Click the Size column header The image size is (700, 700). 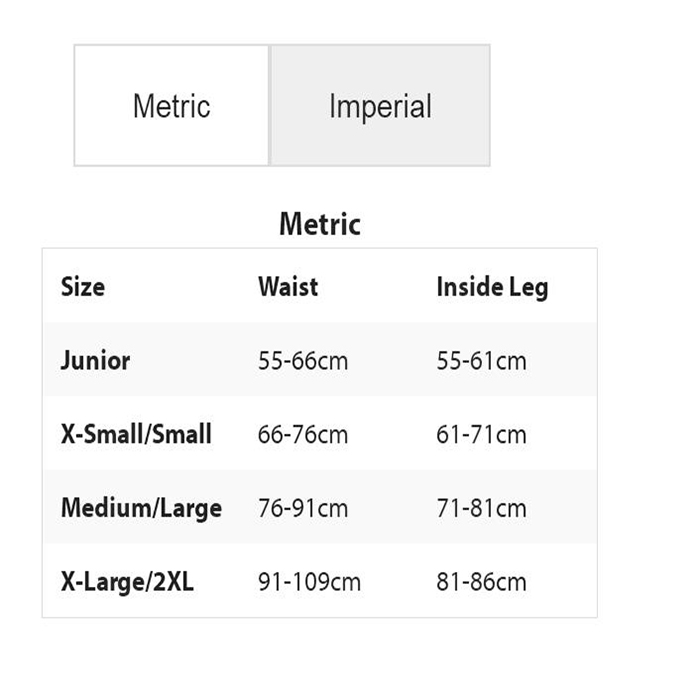(83, 287)
